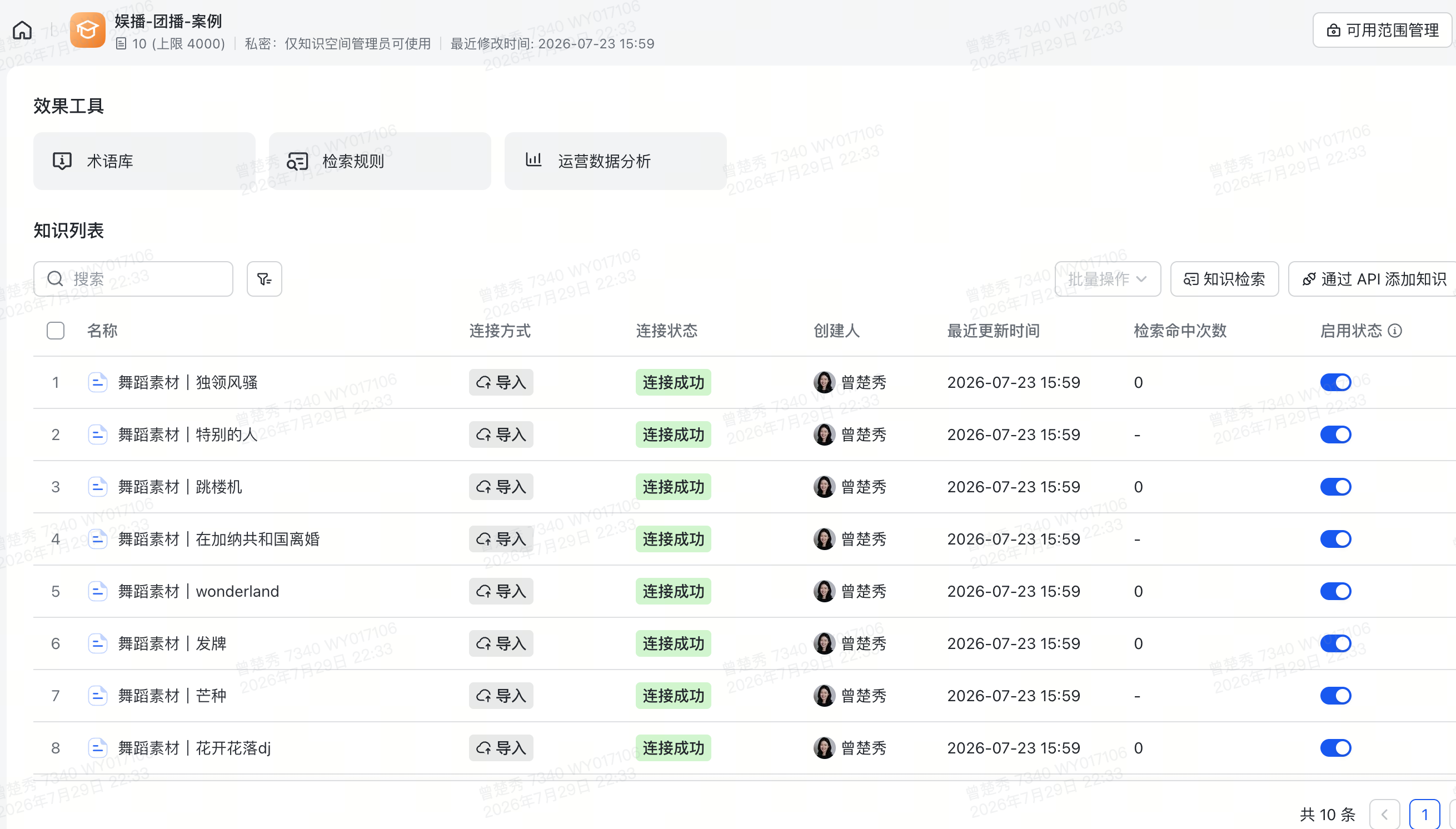Go to previous page arrow
Screen dimensions: 1456x829
pos(1384,815)
